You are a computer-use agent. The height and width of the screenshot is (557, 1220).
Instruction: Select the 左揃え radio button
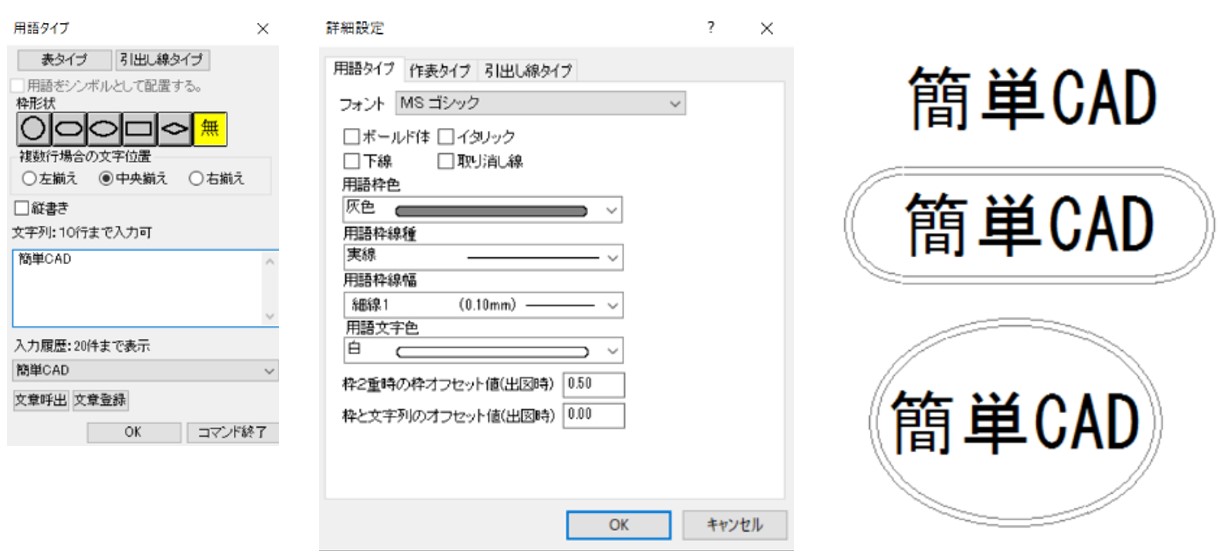[x=28, y=179]
